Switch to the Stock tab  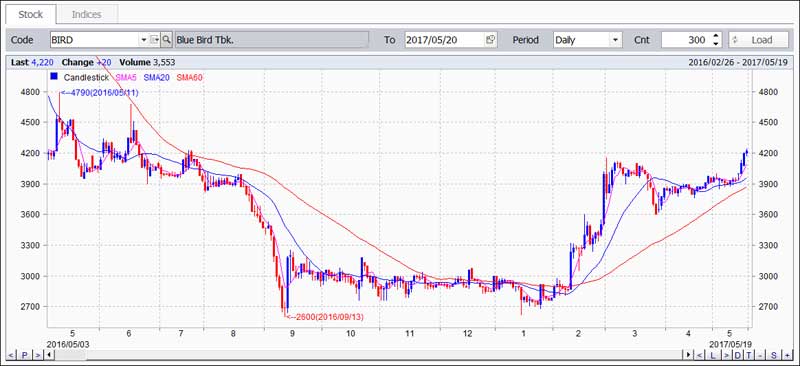pyautogui.click(x=31, y=14)
